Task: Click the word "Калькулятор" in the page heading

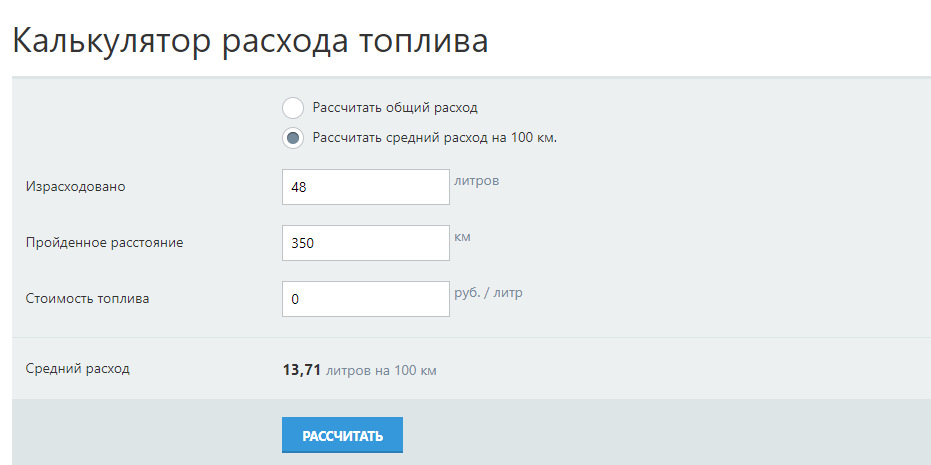Action: [111, 42]
